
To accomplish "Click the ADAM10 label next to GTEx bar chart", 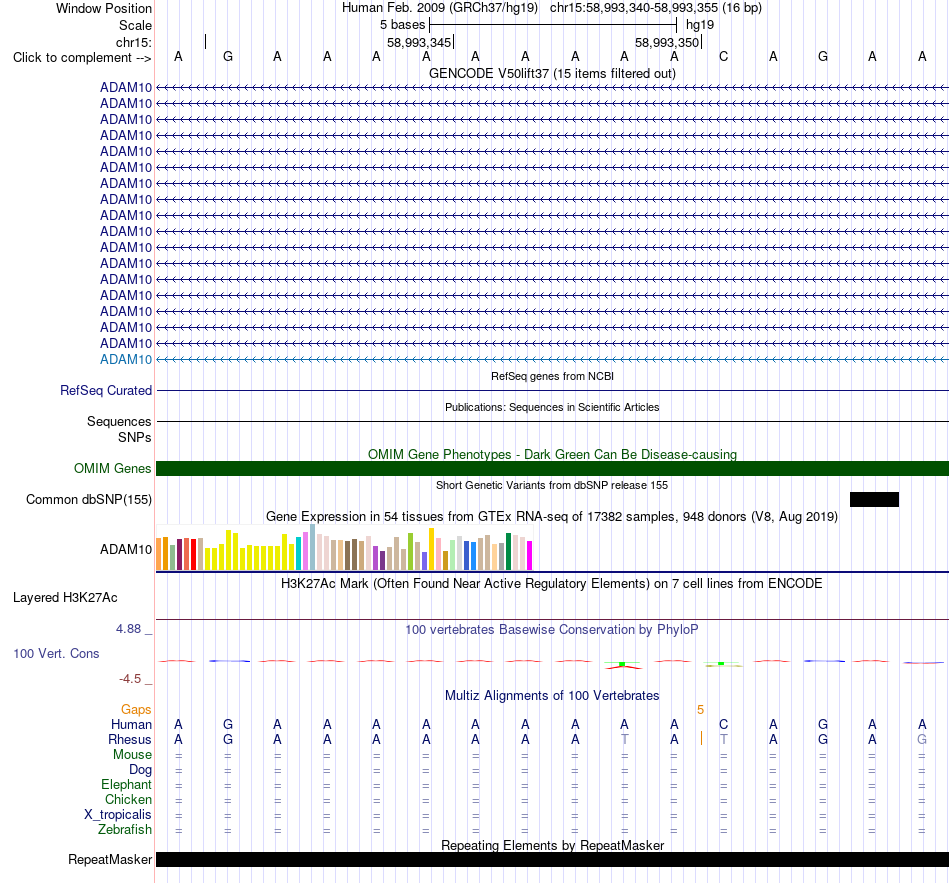I will point(126,549).
